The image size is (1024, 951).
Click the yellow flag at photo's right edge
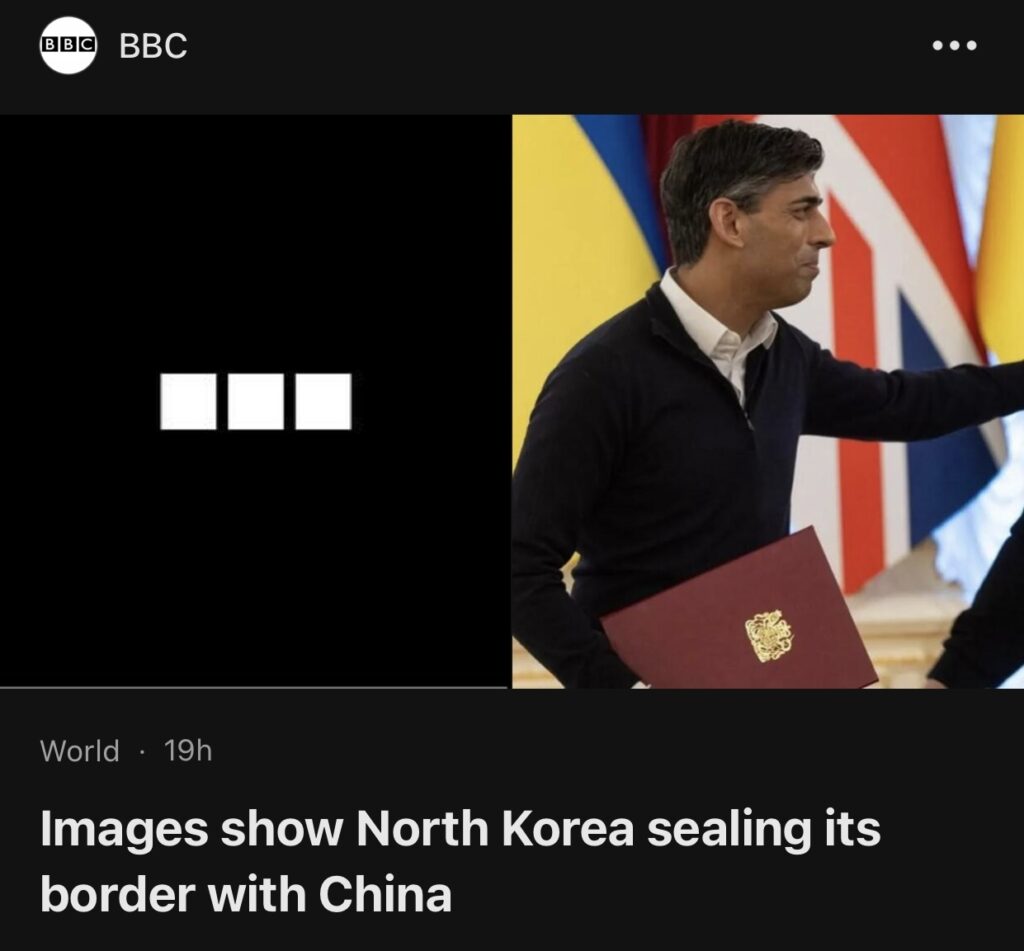(x=1002, y=235)
